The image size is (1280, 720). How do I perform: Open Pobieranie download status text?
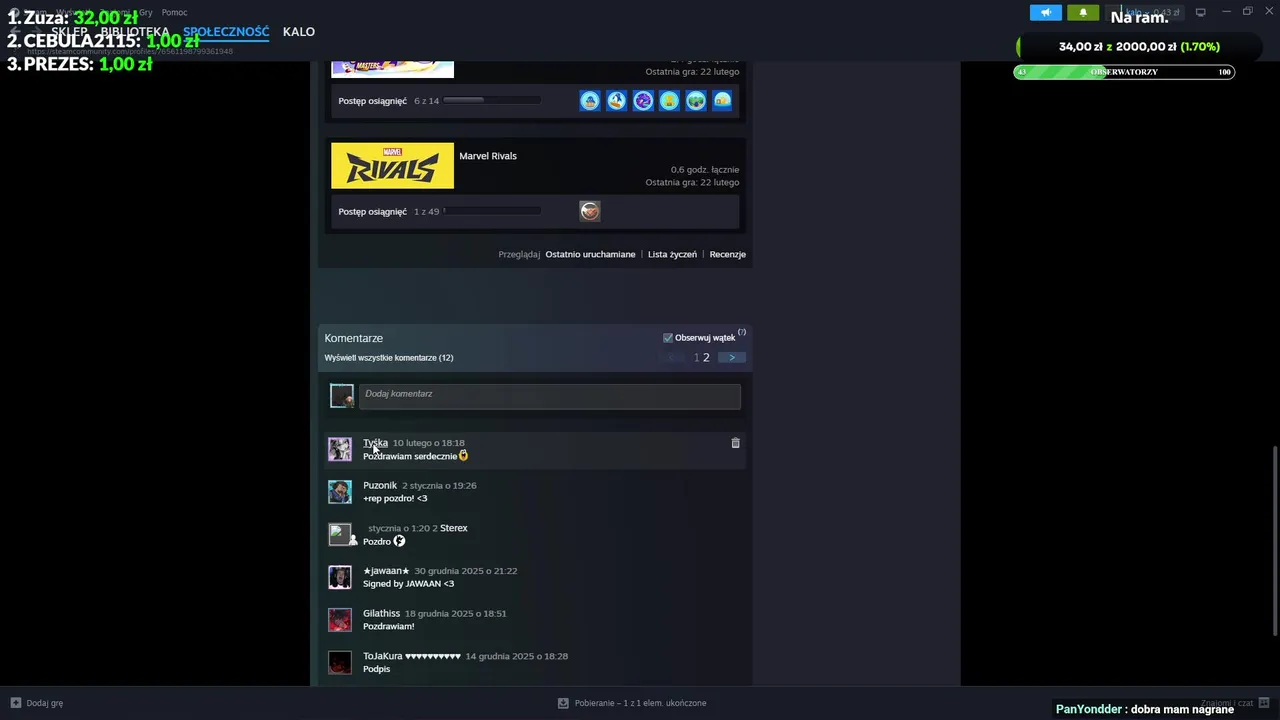pos(640,703)
